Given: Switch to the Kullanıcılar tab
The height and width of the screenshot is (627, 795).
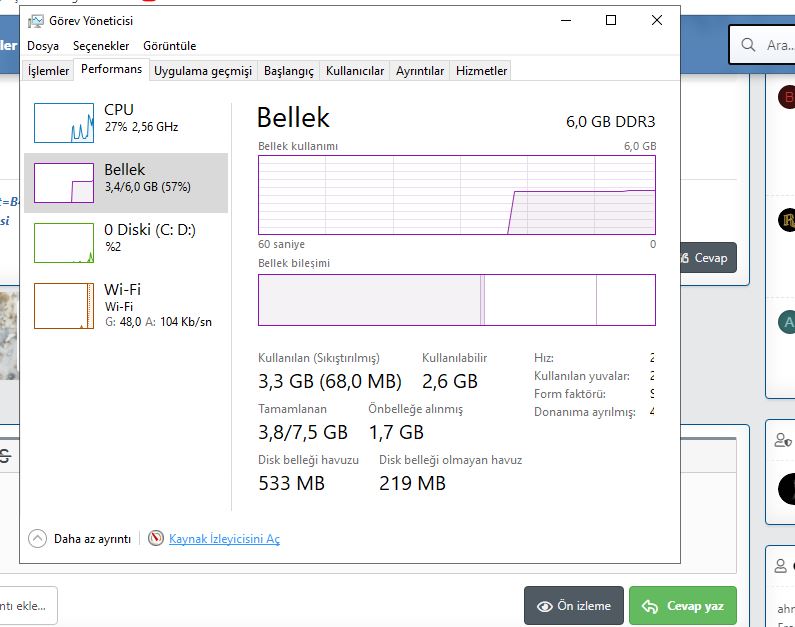Looking at the screenshot, I should [355, 71].
